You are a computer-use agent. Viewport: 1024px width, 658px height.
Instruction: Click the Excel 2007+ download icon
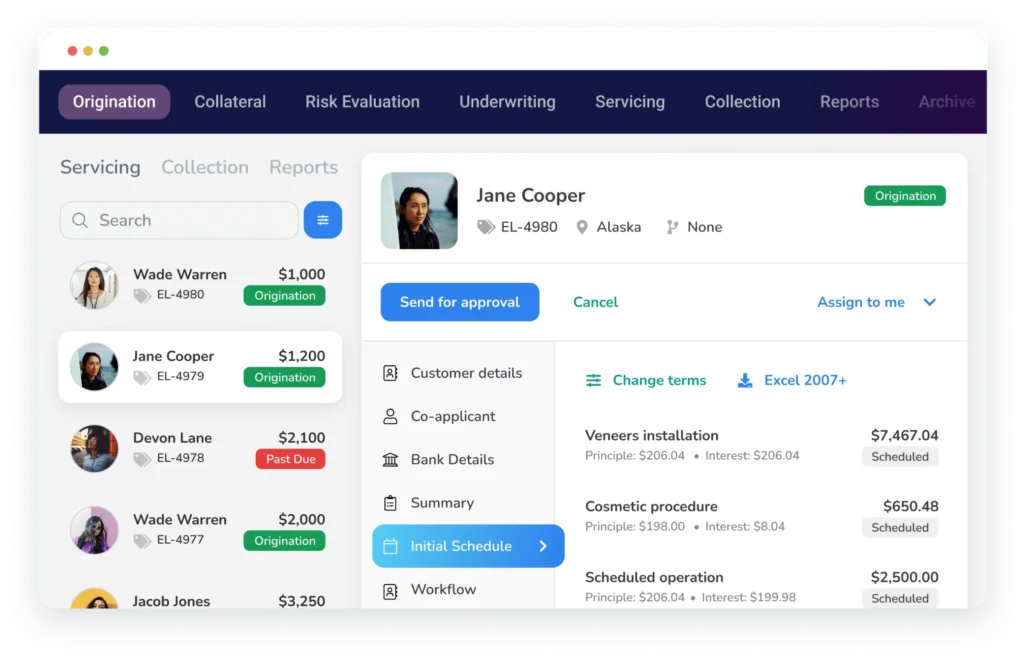click(744, 380)
